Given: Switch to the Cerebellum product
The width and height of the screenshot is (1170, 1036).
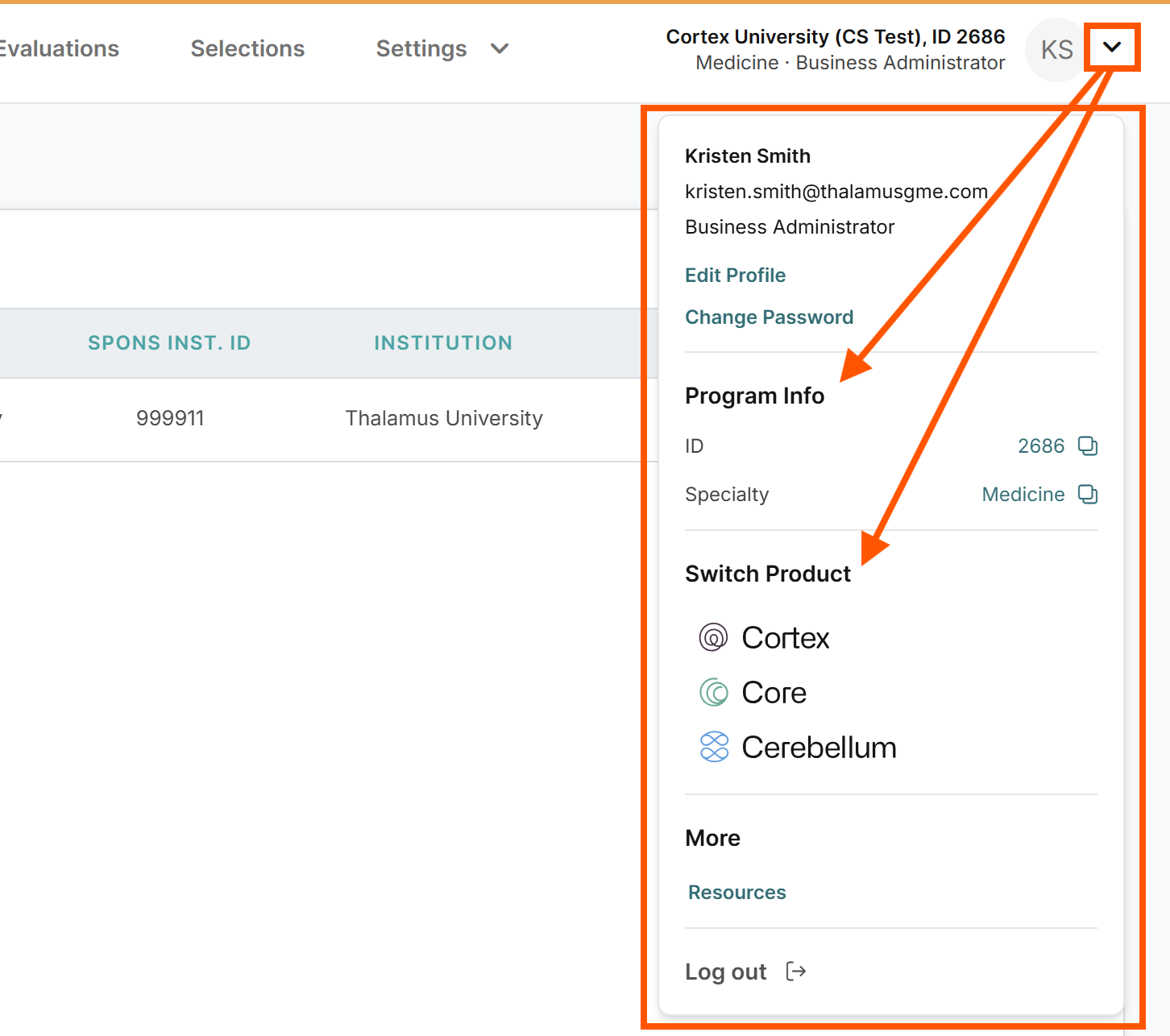Looking at the screenshot, I should (798, 747).
